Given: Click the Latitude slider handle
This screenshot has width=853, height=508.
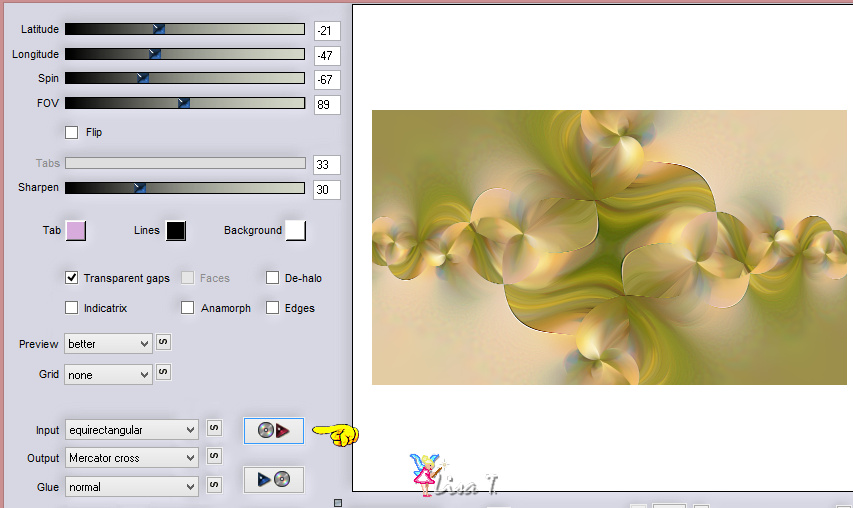Looking at the screenshot, I should [x=158, y=29].
